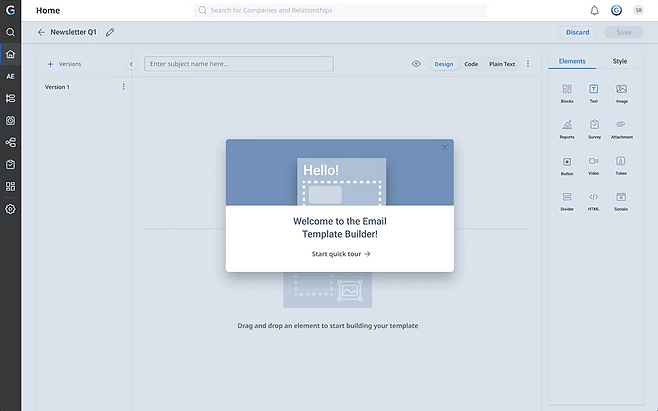658x411 pixels.
Task: Open the clipboard check sidebar icon
Action: (10, 164)
